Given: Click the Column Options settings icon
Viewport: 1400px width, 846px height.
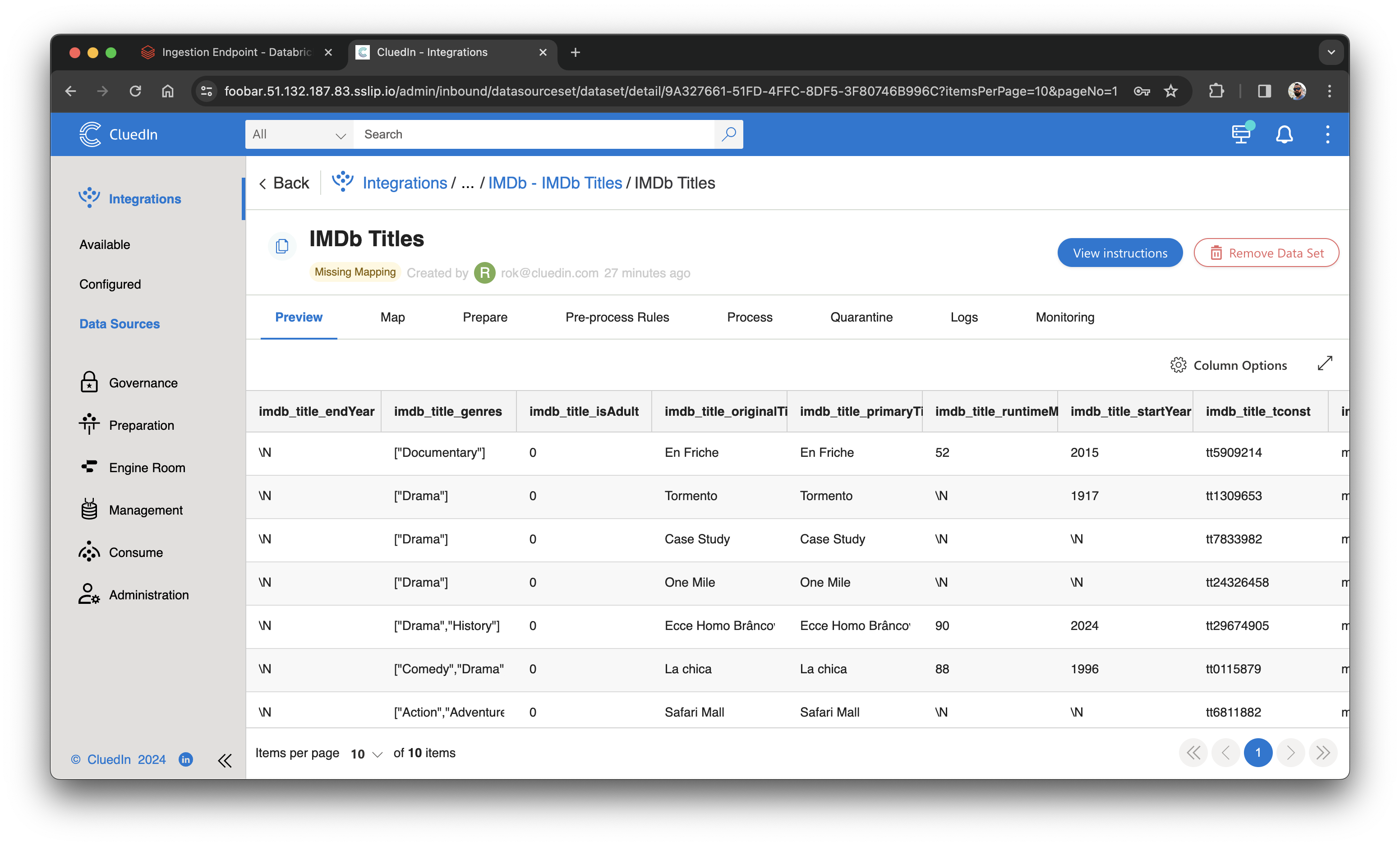Looking at the screenshot, I should coord(1178,364).
